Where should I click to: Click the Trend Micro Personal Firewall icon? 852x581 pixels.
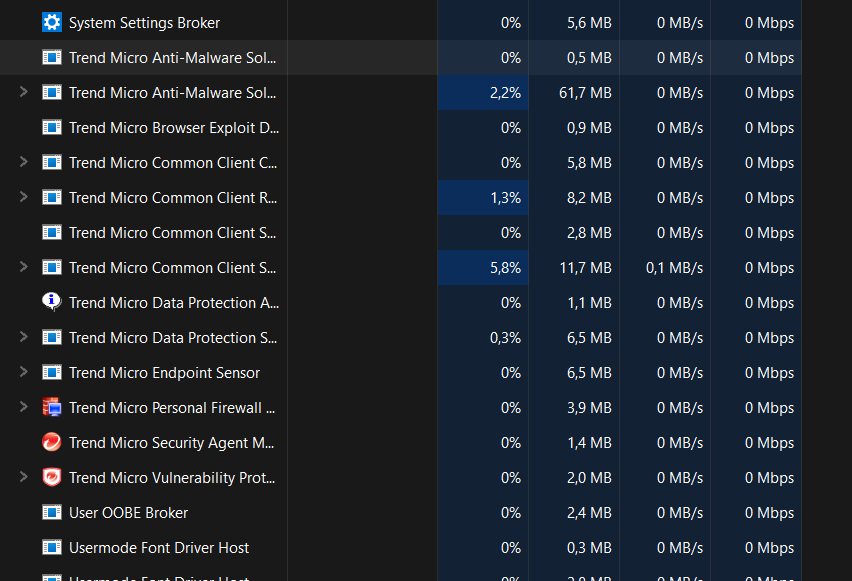(x=52, y=407)
